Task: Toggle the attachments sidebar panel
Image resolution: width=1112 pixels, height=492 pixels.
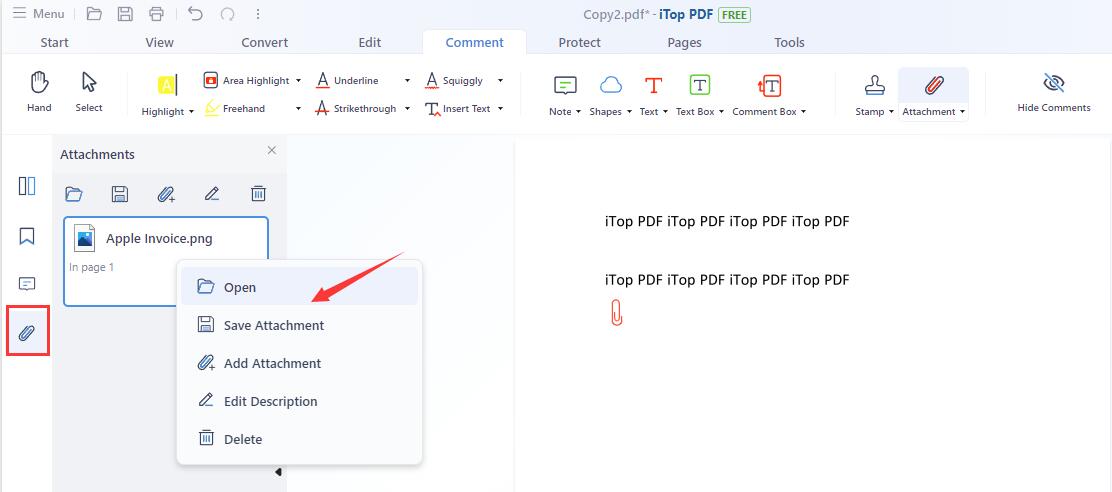Action: point(27,332)
